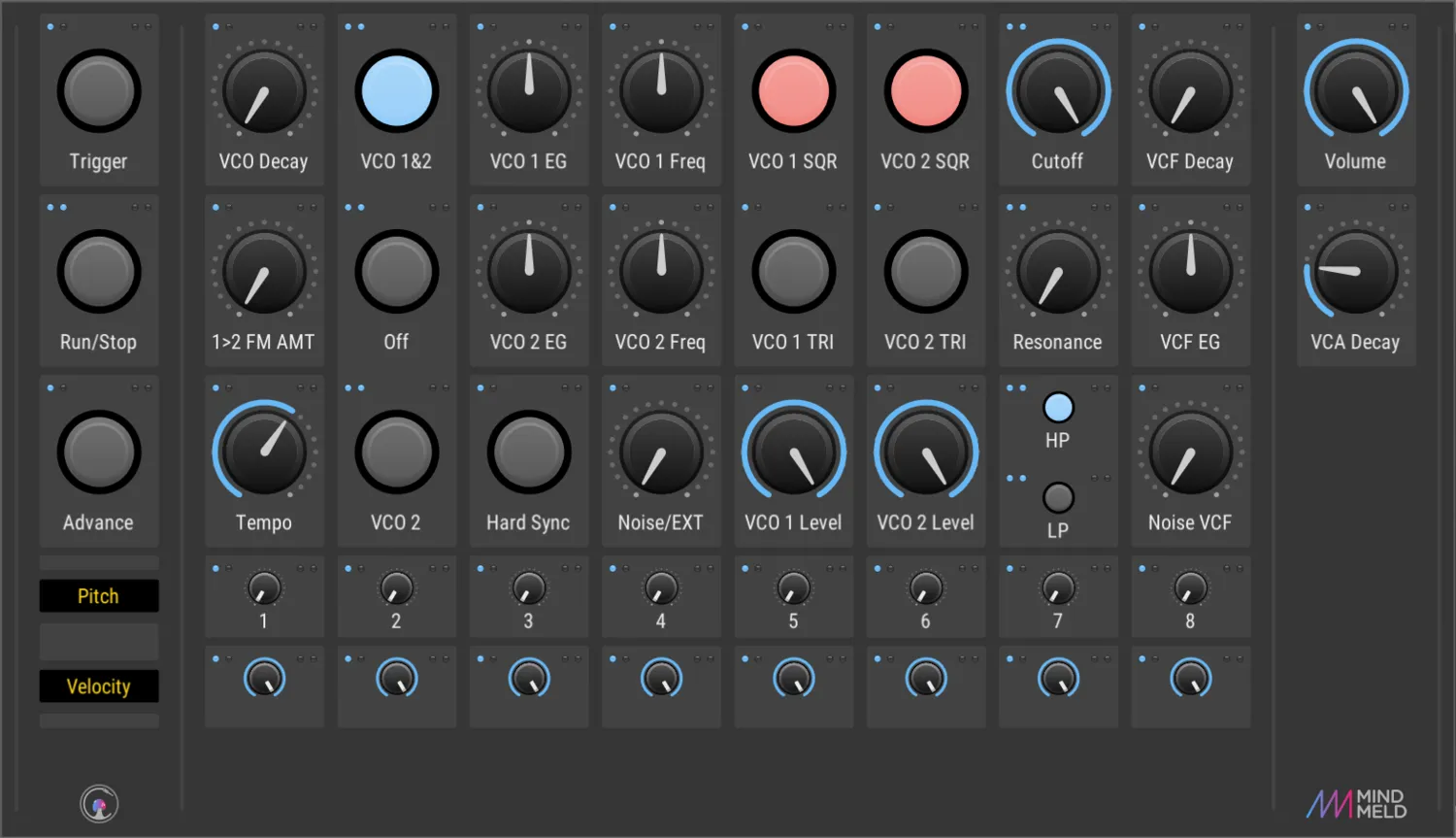
Task: Click the Noise VCF knob
Action: coord(1191,453)
